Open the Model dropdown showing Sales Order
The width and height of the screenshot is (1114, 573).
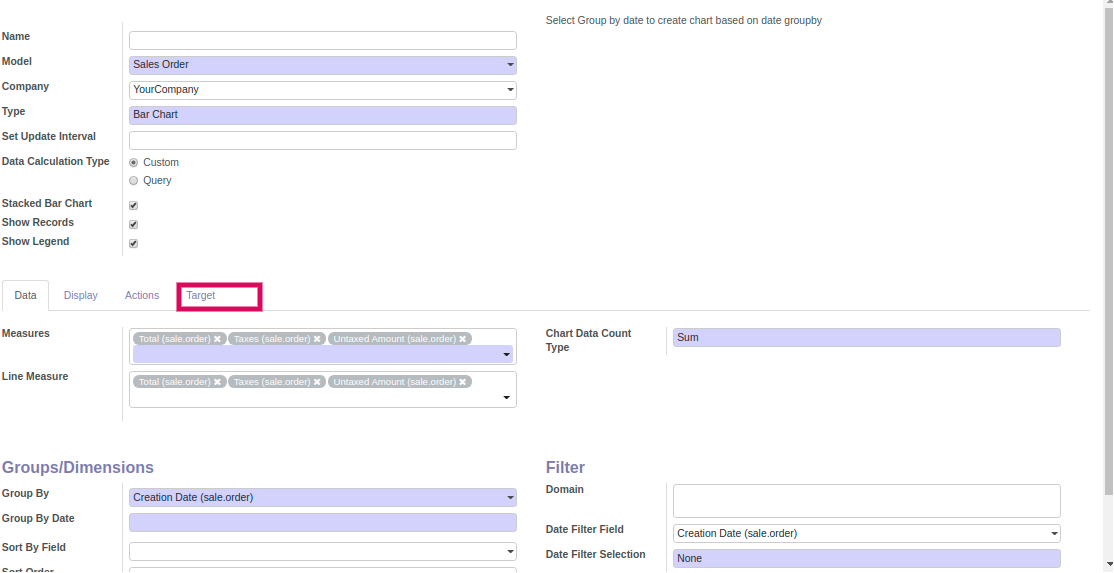322,65
